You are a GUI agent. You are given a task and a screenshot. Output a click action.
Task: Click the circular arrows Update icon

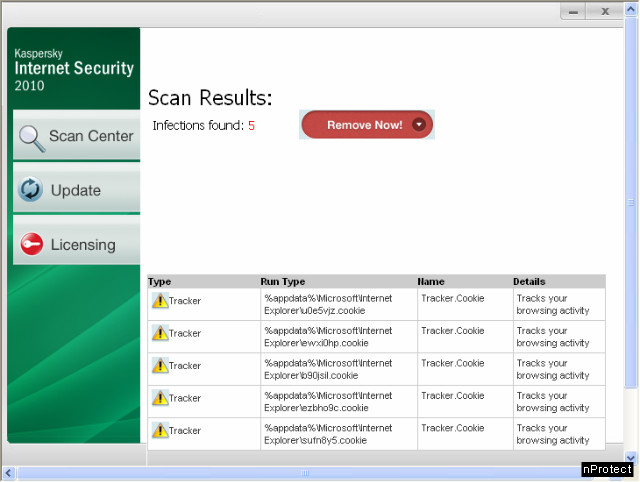31,189
